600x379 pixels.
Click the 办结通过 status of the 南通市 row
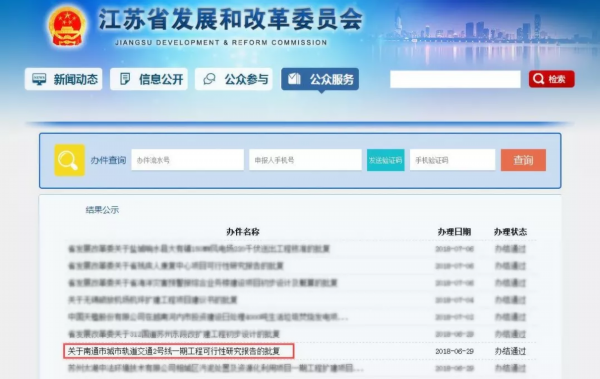click(510, 351)
